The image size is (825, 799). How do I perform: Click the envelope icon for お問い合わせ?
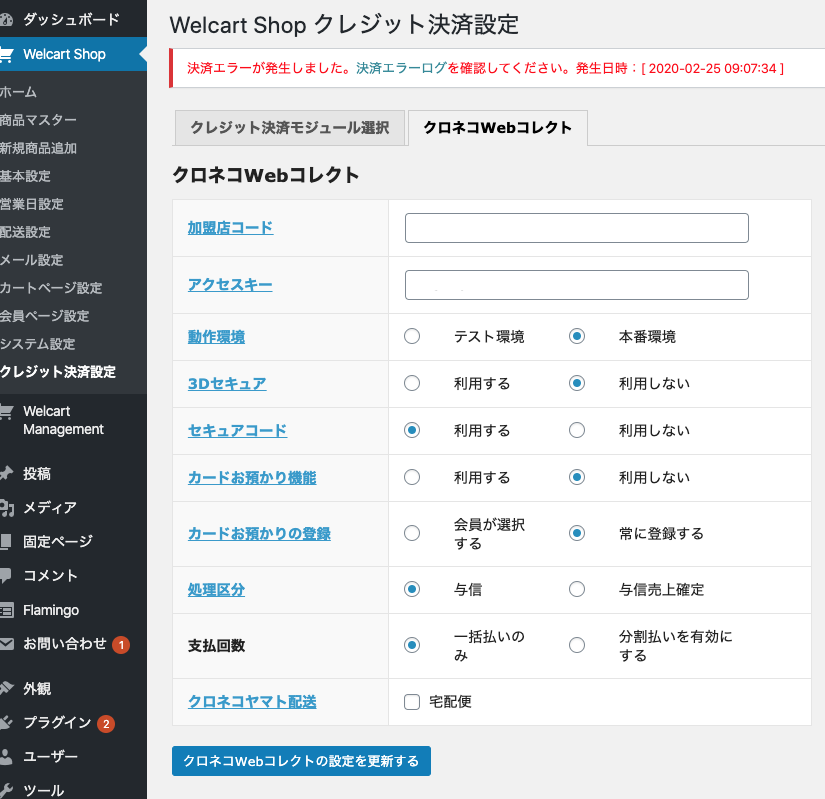[x=6, y=644]
